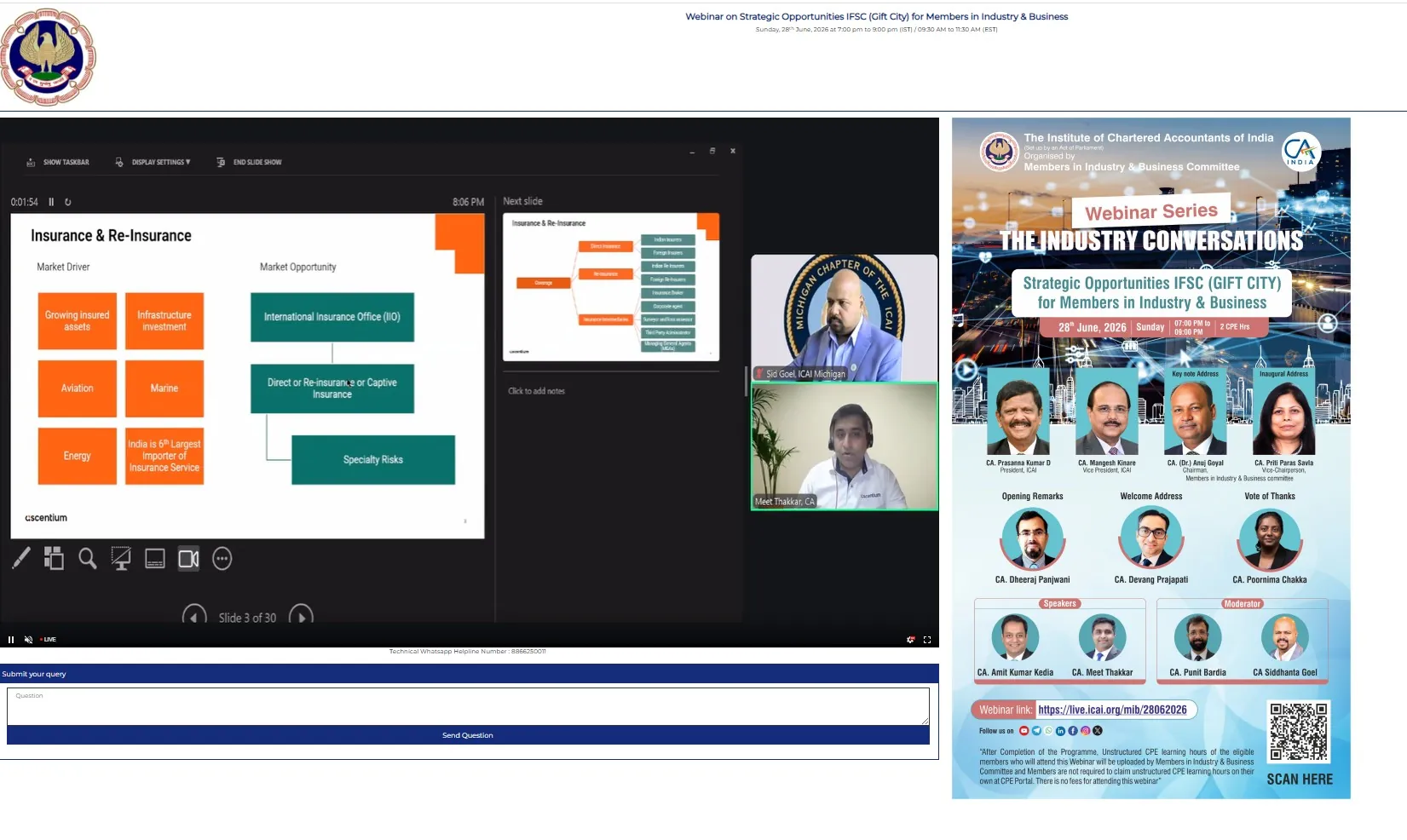Open the live.icai.org webinar link
The image size is (1407, 840).
[x=1112, y=710]
